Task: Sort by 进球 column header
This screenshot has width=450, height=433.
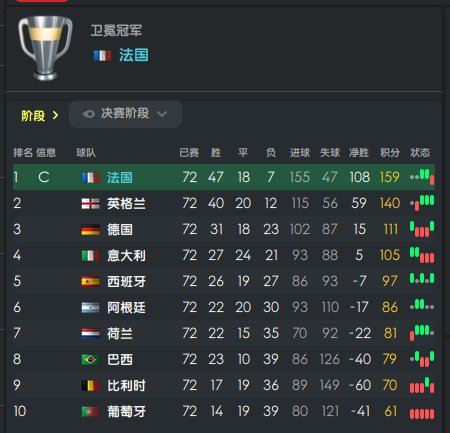Action: coord(300,153)
